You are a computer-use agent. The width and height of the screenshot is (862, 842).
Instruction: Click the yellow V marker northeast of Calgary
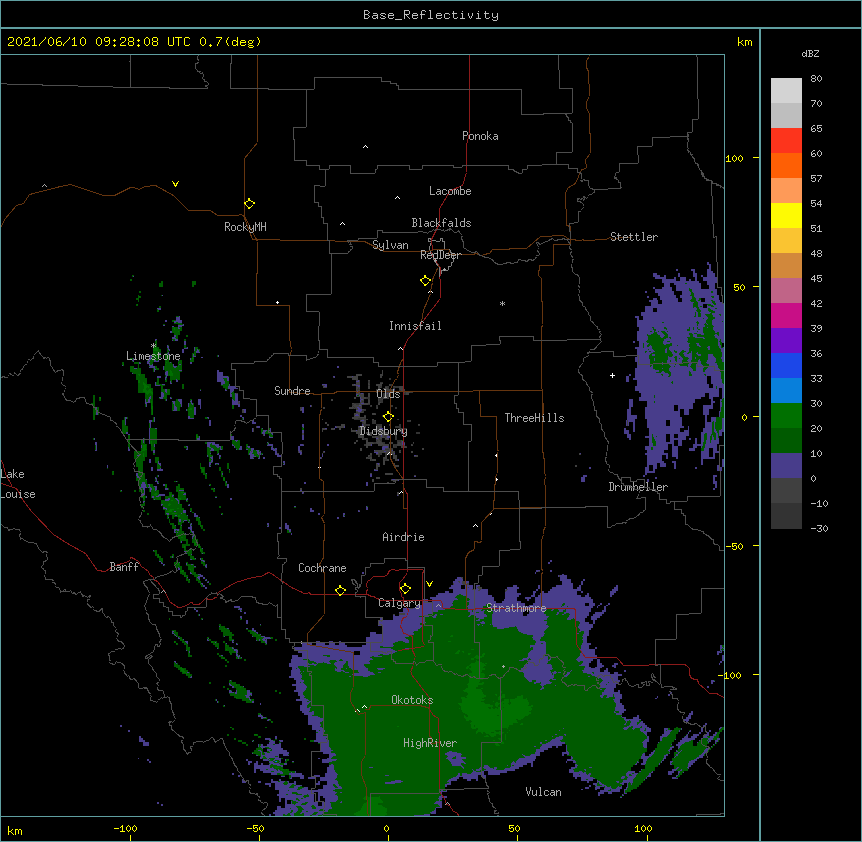click(429, 584)
